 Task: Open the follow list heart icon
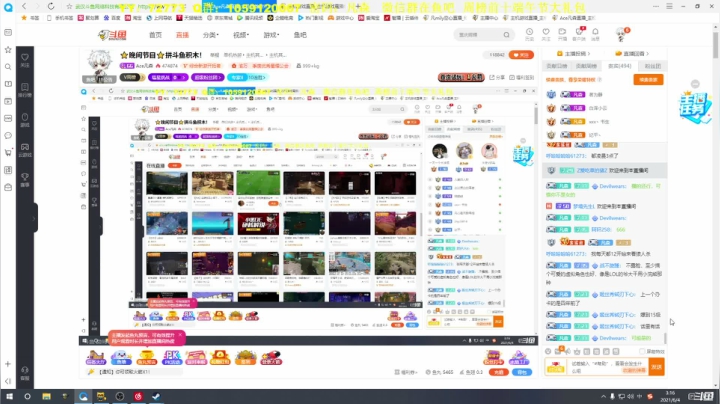546,34
